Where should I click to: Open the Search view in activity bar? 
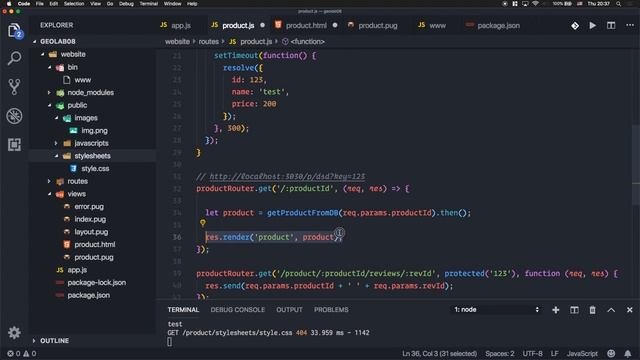pyautogui.click(x=14, y=58)
